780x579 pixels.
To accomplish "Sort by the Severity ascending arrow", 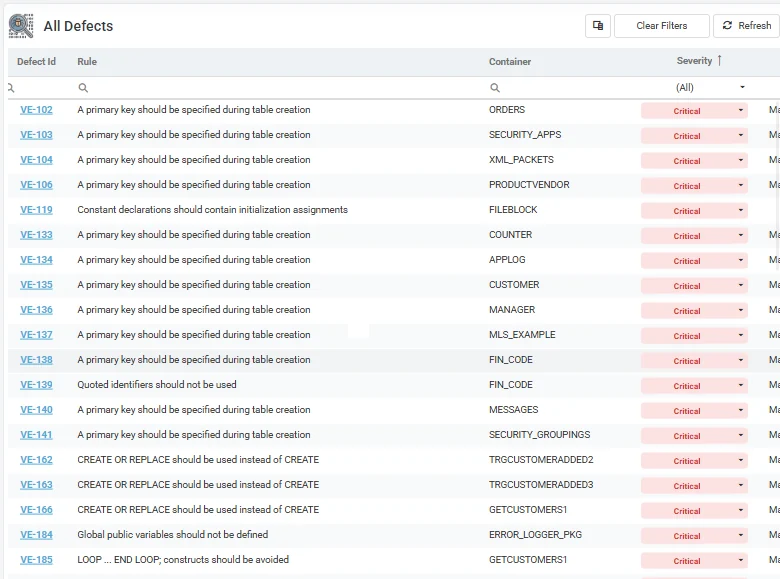I will point(719,61).
